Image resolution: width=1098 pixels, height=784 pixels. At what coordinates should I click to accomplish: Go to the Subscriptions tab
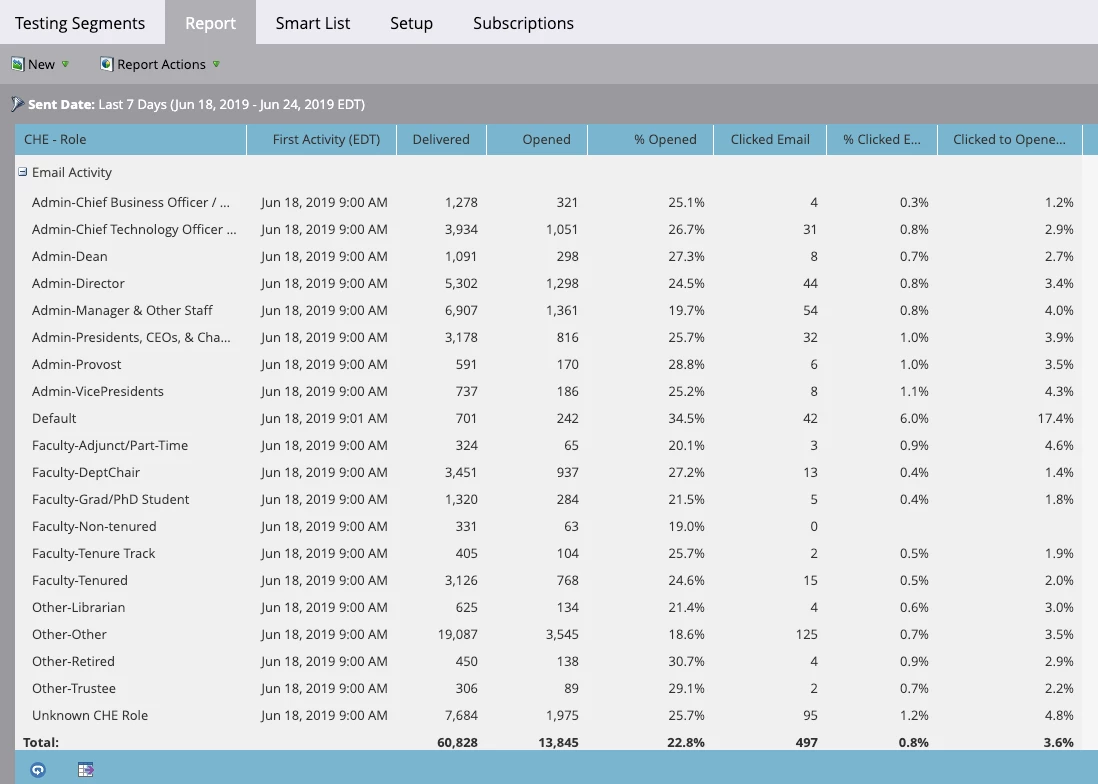tap(523, 23)
